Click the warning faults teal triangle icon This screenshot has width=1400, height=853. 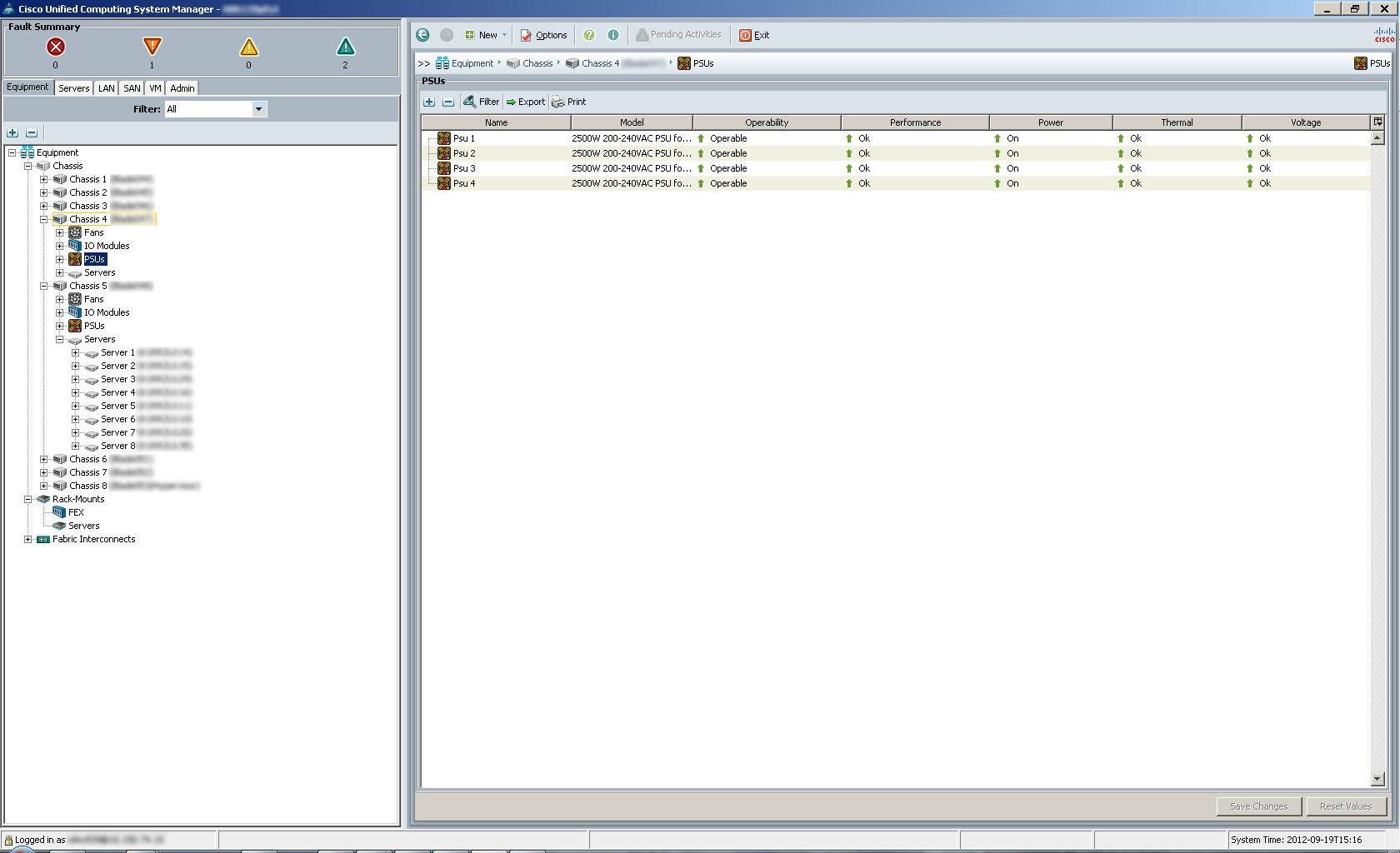[x=345, y=47]
